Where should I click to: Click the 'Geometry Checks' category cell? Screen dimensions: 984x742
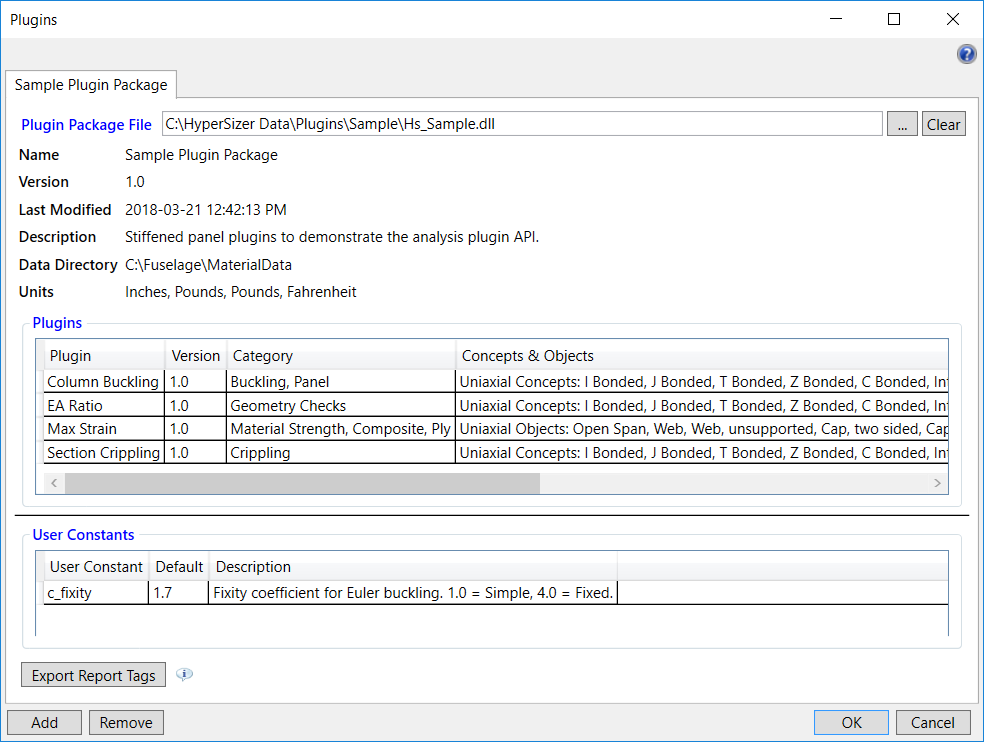341,406
